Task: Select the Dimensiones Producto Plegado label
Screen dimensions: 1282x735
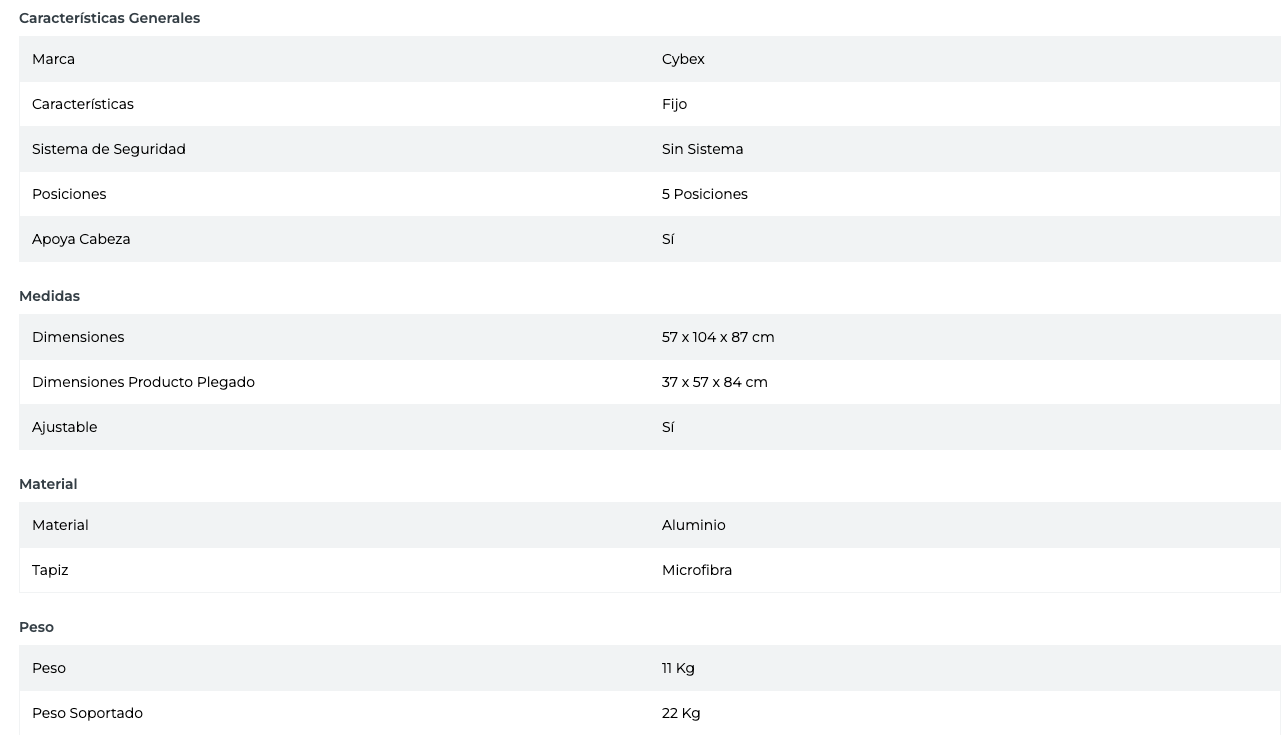Action: [x=143, y=382]
